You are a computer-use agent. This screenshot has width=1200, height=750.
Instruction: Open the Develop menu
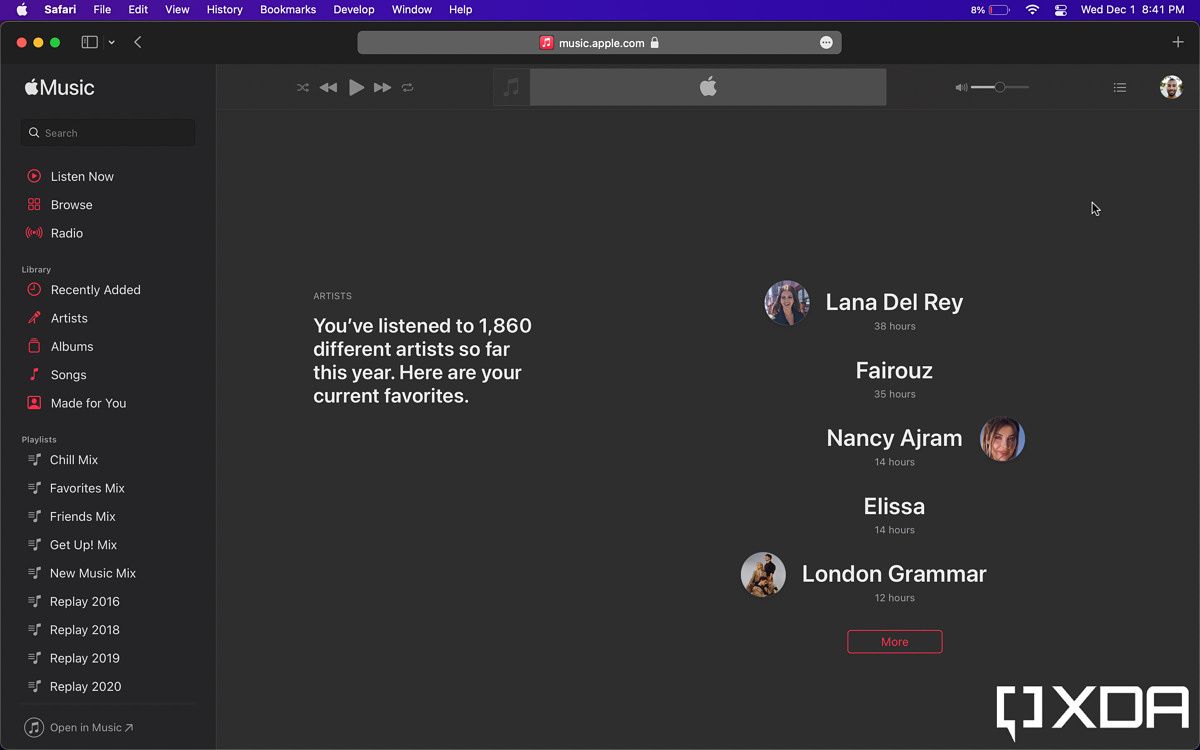(x=354, y=10)
